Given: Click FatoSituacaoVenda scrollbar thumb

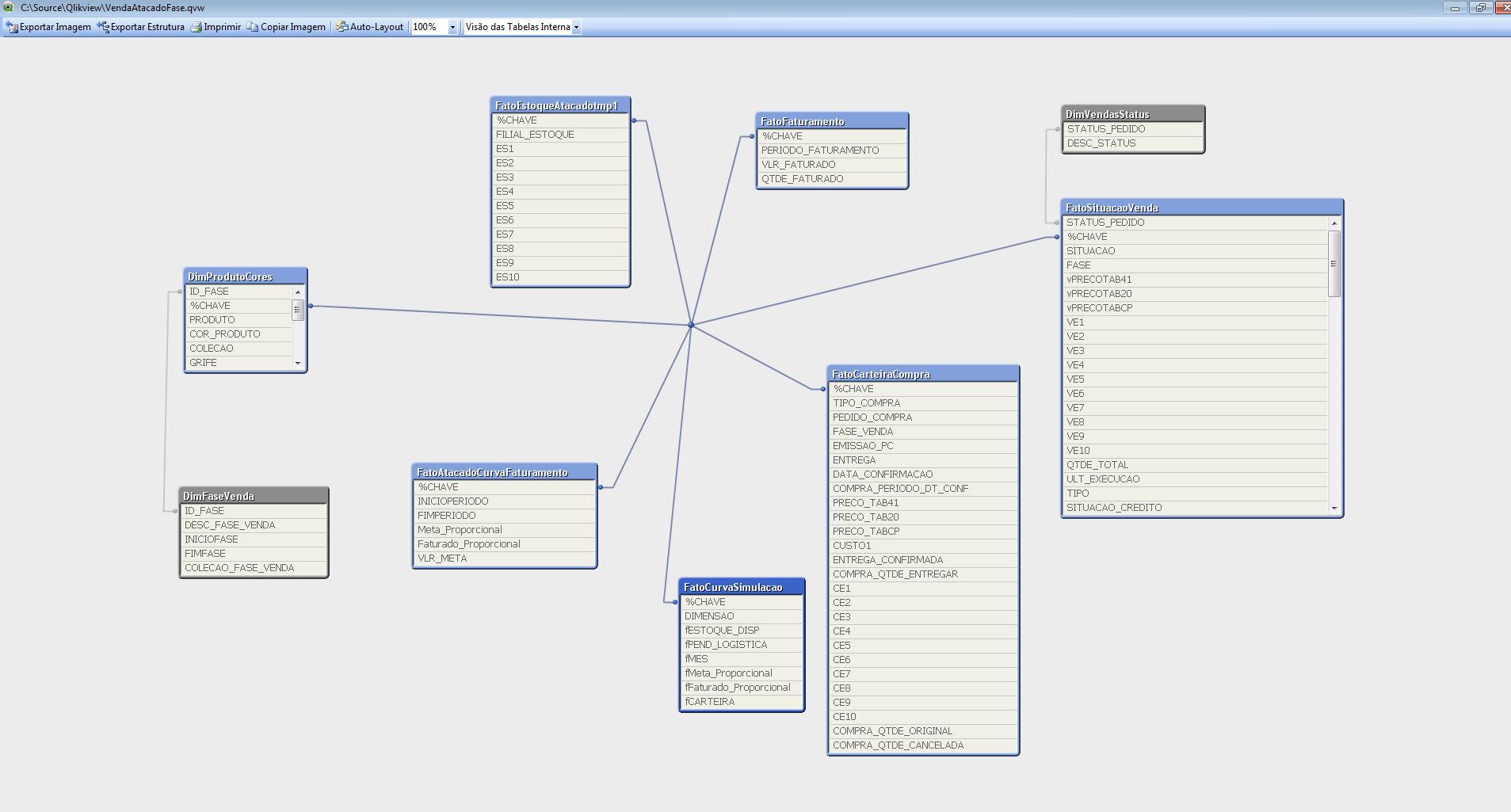Looking at the screenshot, I should click(1334, 264).
